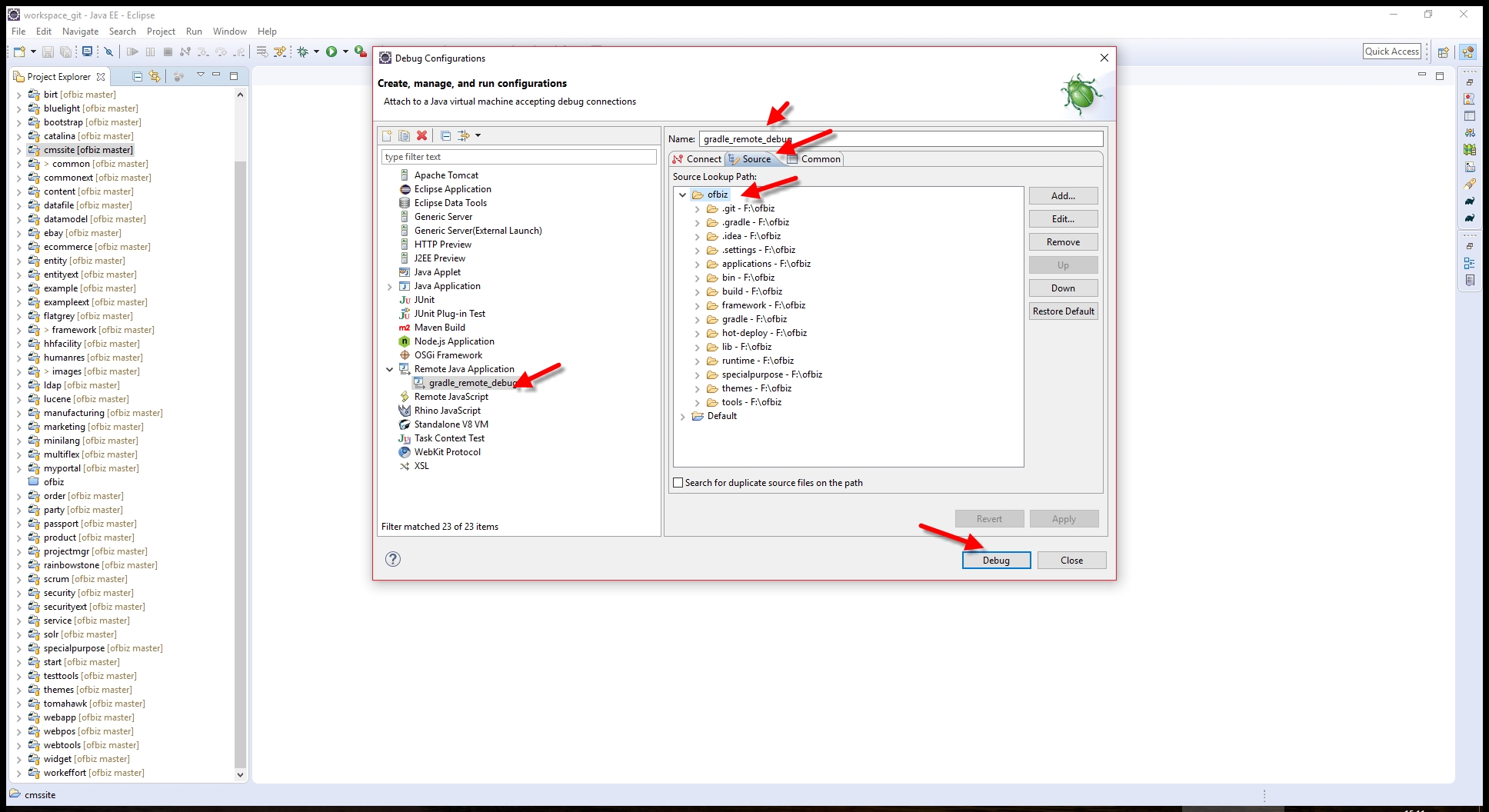Collapse all configurations in dialog
1489x812 pixels.
pyautogui.click(x=445, y=135)
